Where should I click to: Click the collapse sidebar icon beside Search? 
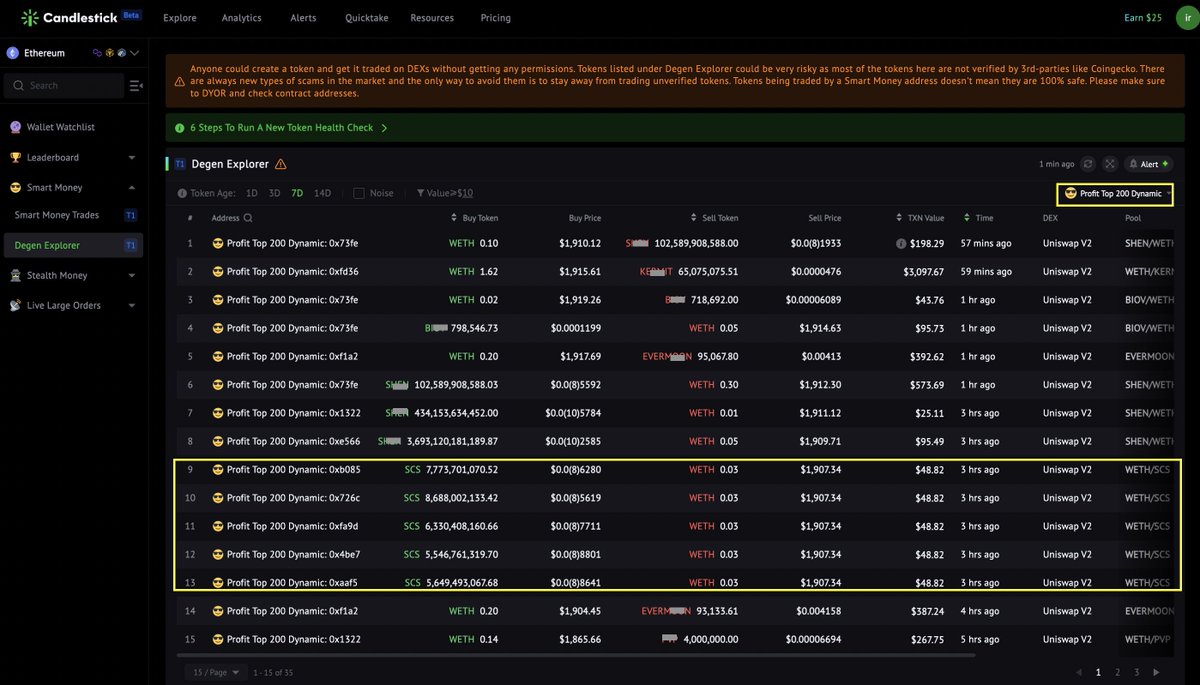coord(136,86)
